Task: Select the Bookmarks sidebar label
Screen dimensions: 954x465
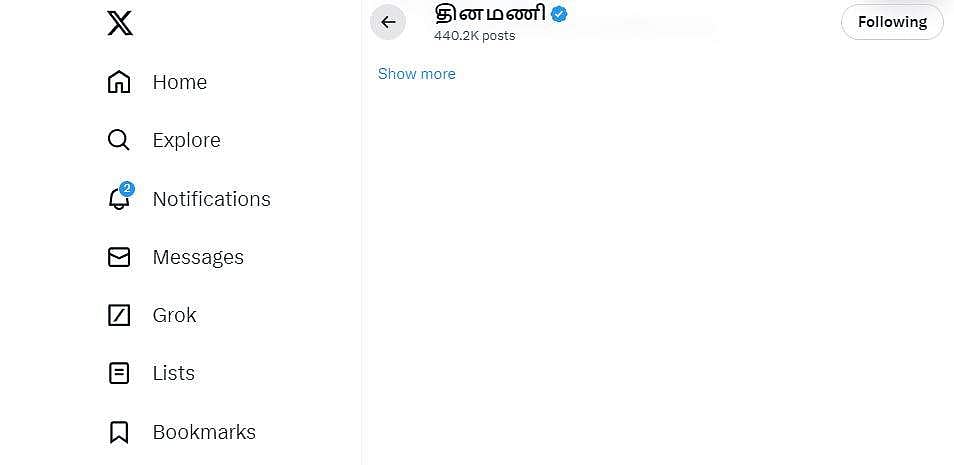Action: (x=204, y=432)
